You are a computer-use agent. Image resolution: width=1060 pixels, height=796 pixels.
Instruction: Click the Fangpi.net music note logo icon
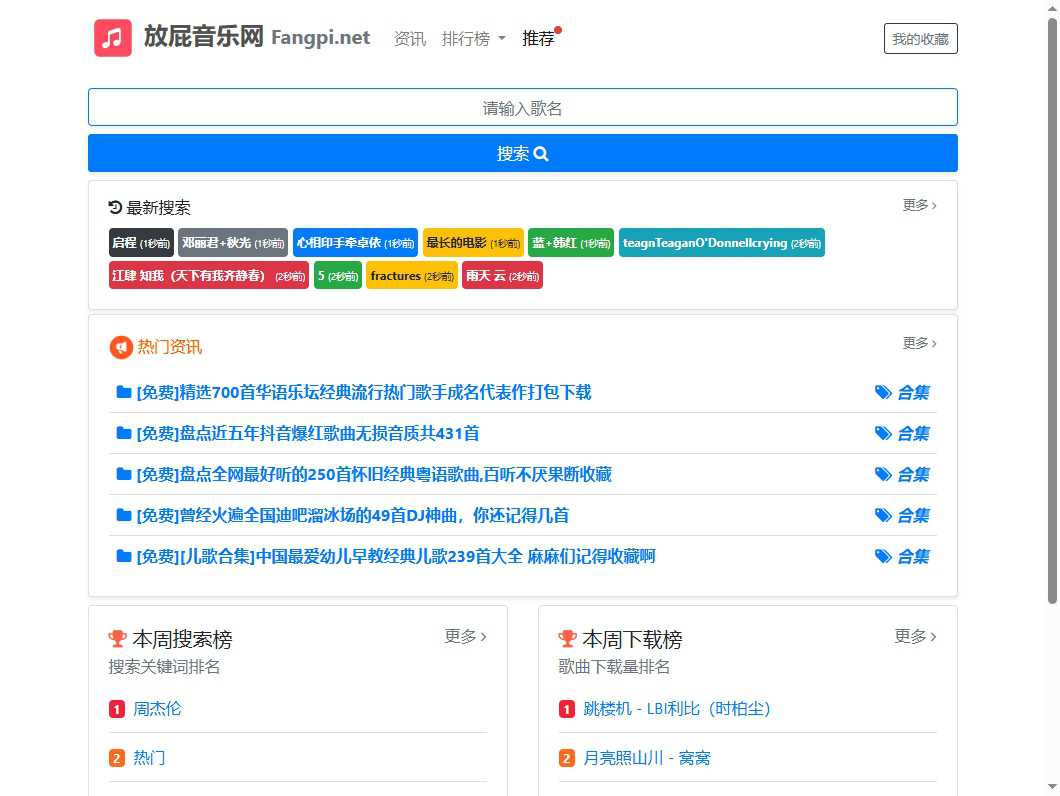(x=112, y=37)
